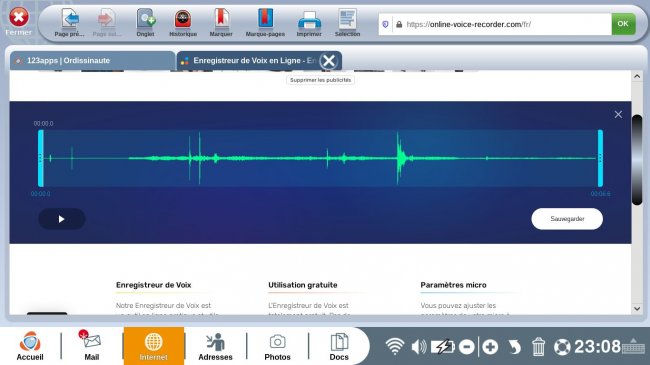Click the right trim handle of the waveform
Screen dimensions: 650x365
pyautogui.click(x=600, y=158)
